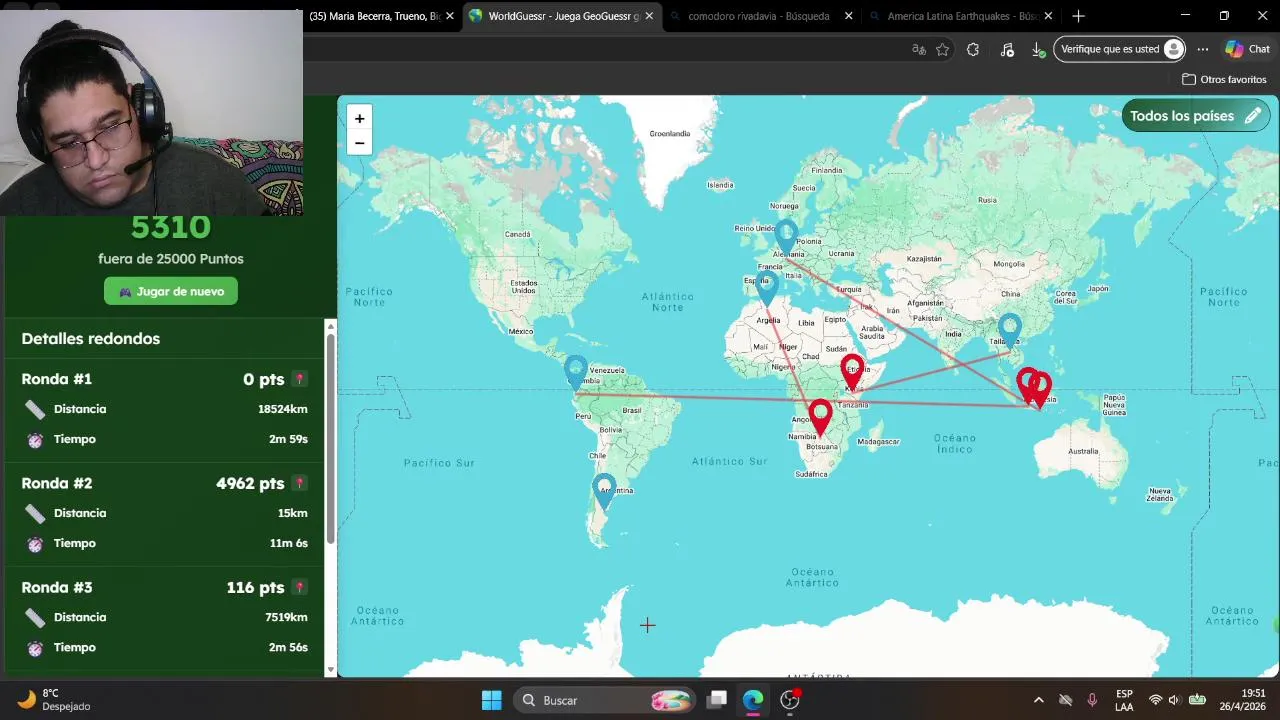The image size is (1280, 720).
Task: Switch to America Latina Earthquakes tab
Action: tap(958, 16)
